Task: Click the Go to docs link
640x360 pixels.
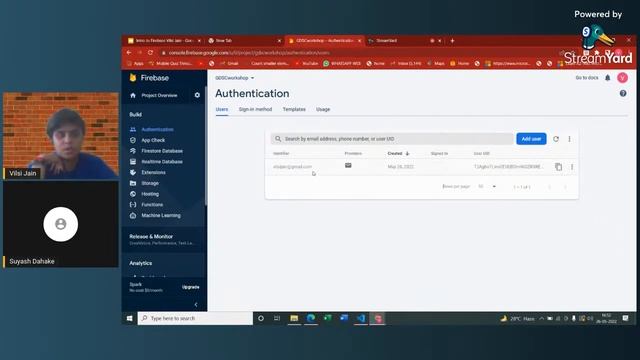Action: coord(587,78)
